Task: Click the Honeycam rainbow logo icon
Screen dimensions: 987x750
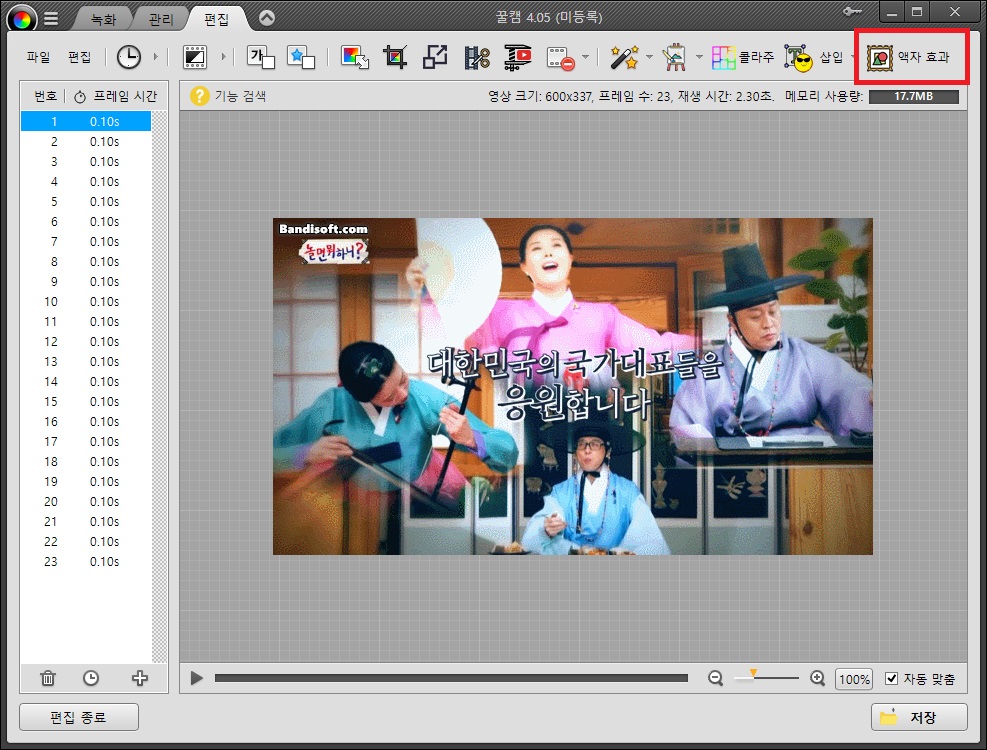Action: click(21, 20)
